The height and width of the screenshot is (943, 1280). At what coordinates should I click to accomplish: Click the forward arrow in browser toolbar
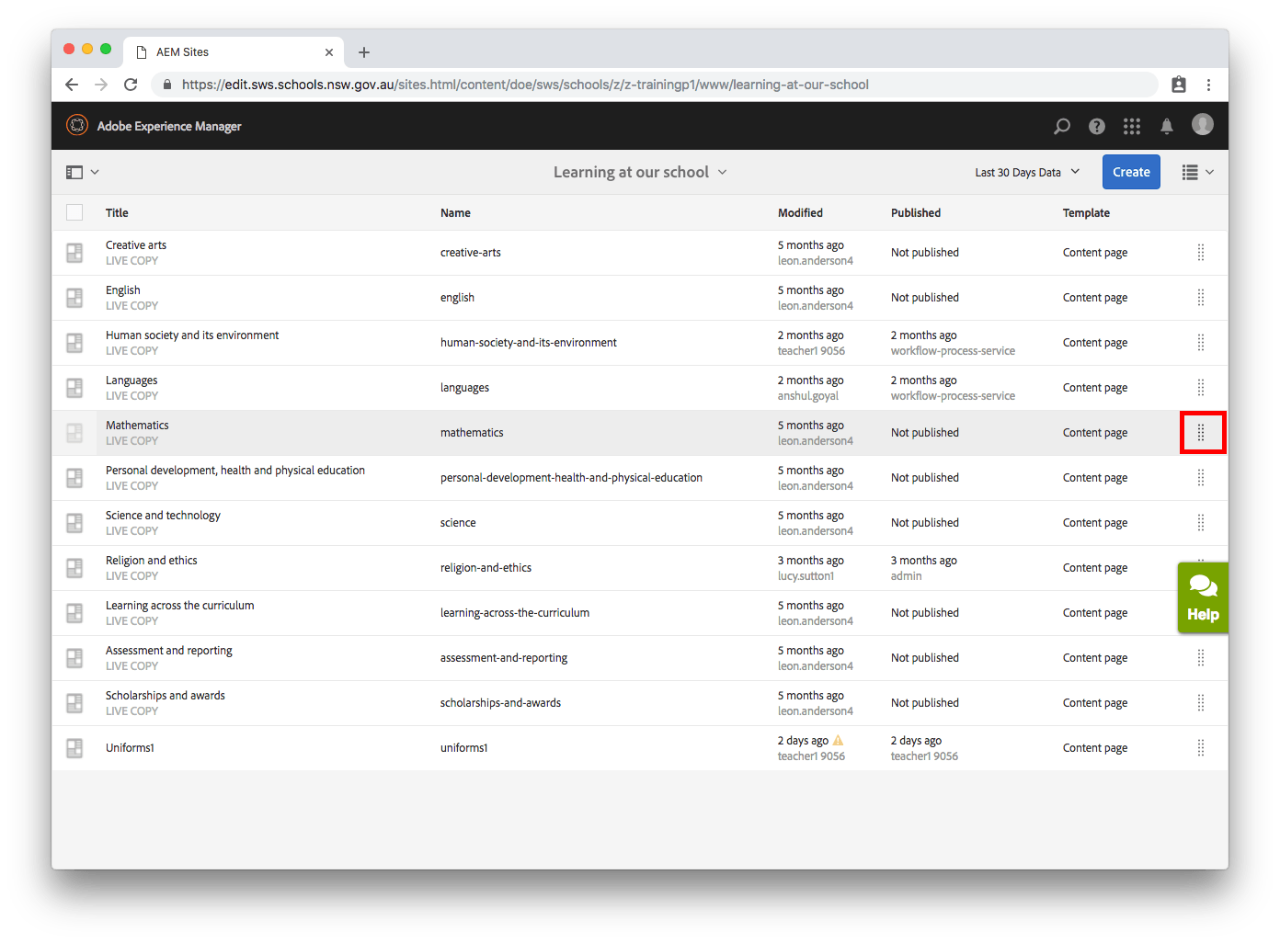(x=100, y=85)
